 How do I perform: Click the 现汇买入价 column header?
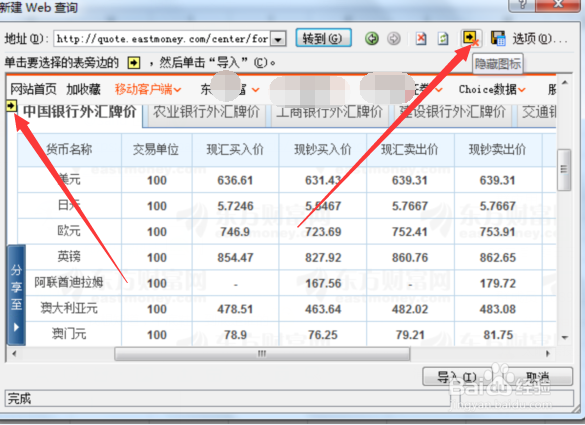235,150
